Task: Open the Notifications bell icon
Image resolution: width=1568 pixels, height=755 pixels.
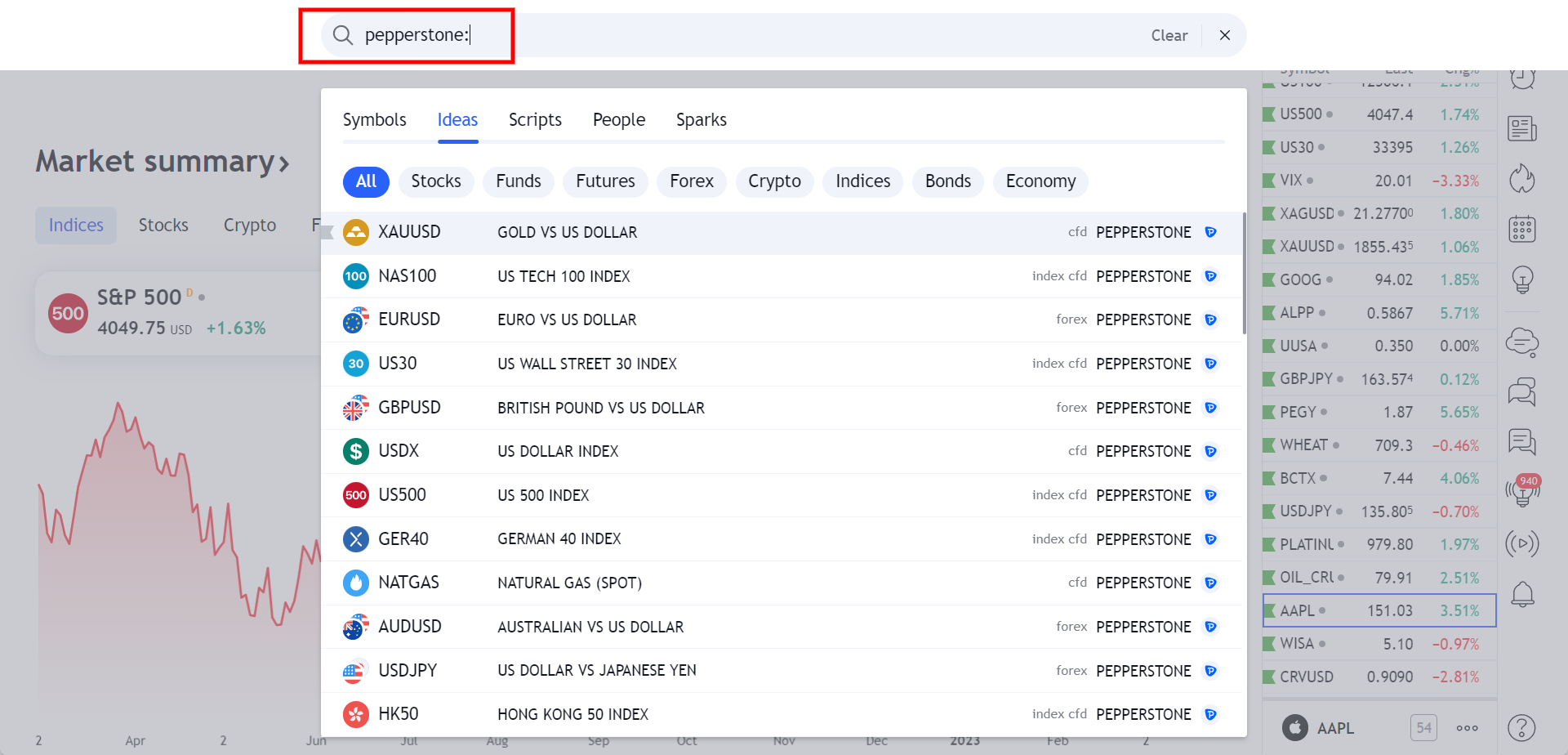Action: (1521, 594)
